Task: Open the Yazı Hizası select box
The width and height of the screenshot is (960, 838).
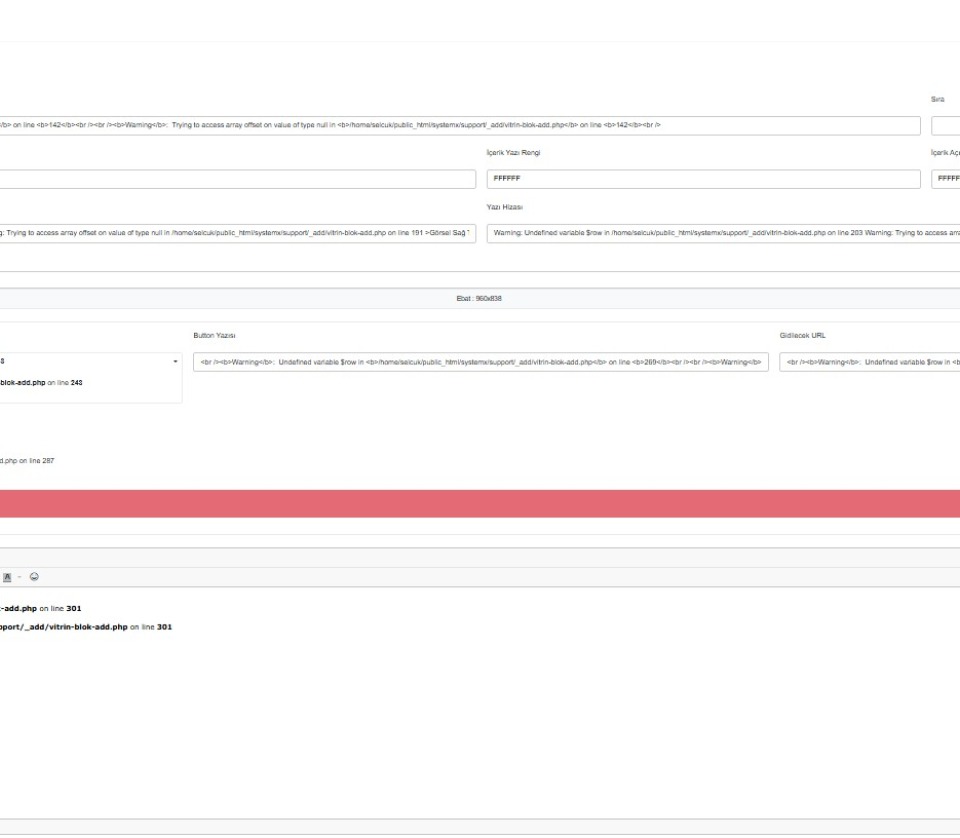Action: pos(722,233)
